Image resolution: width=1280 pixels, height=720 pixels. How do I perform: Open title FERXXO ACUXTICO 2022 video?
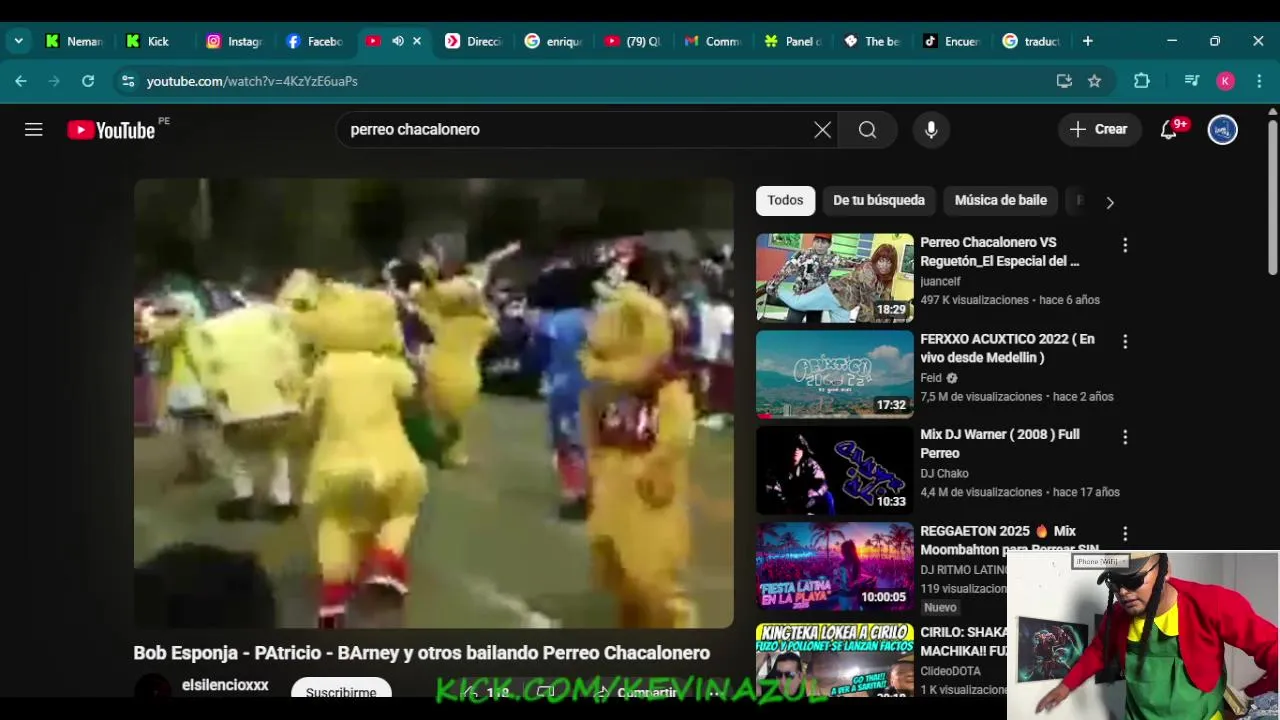point(1007,348)
